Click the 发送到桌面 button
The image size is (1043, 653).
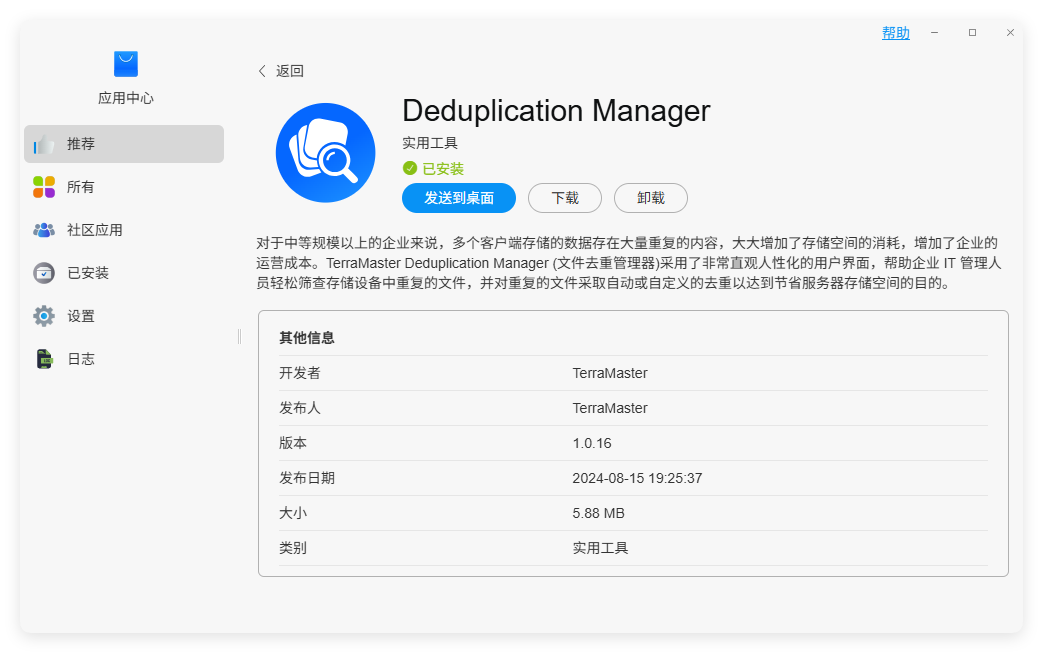click(x=459, y=198)
